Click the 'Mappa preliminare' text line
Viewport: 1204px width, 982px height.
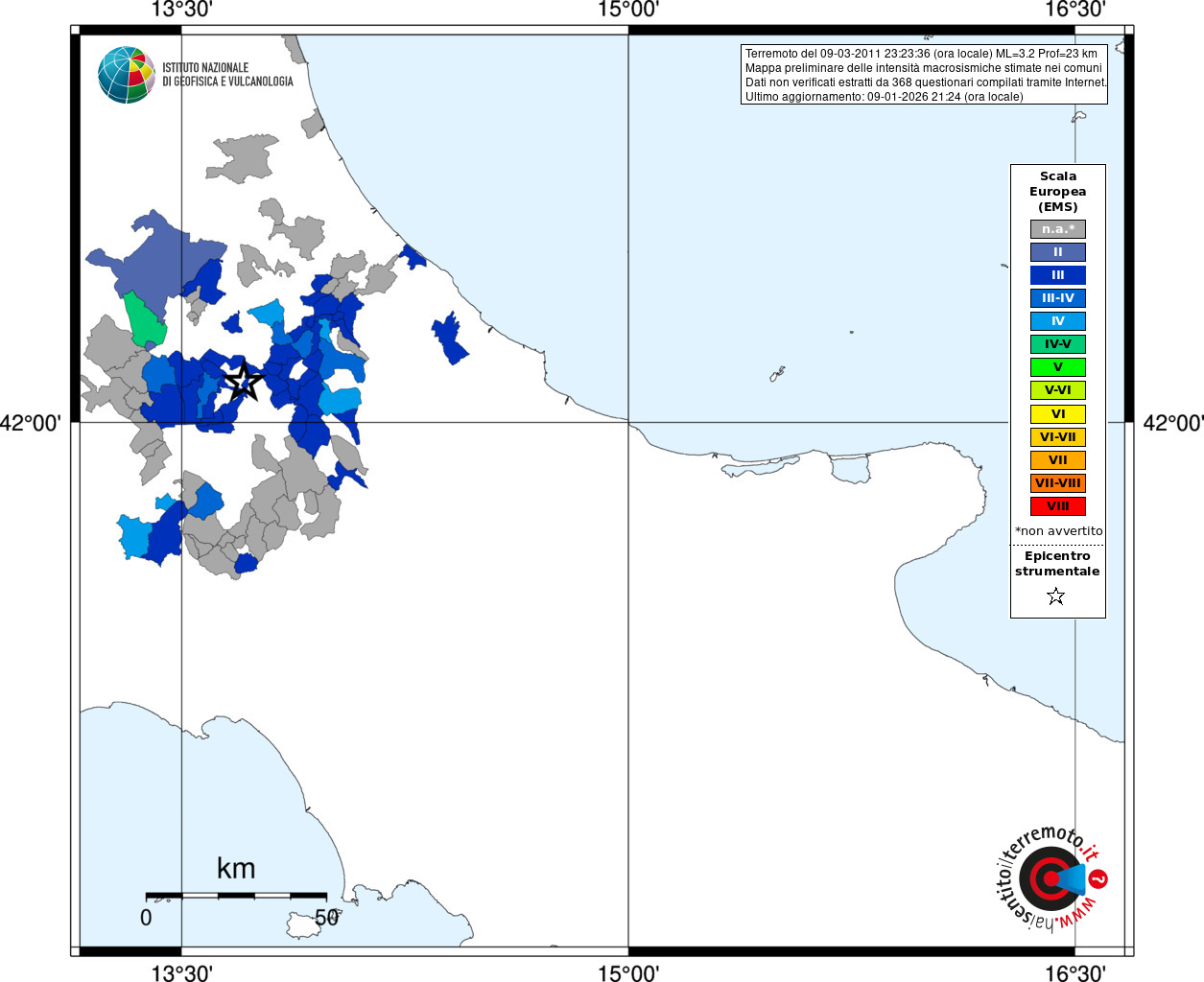(923, 68)
